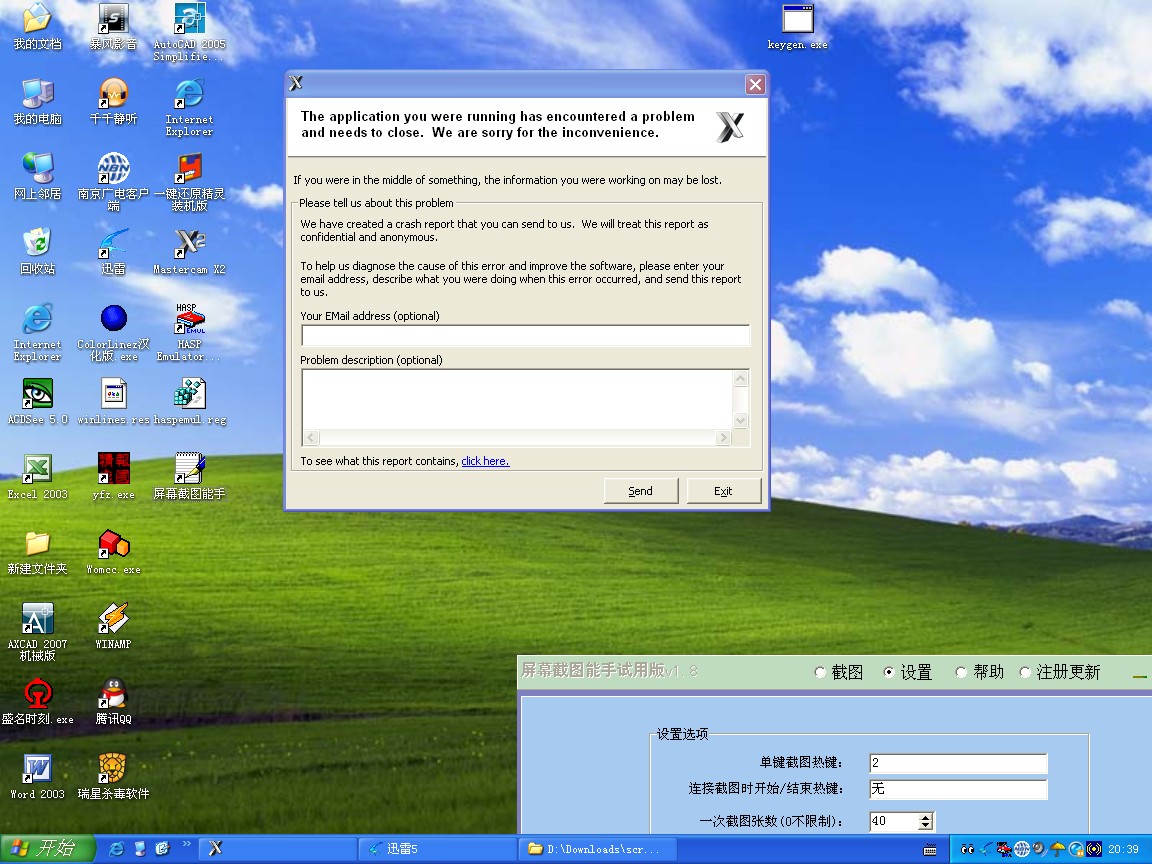Open the 'click here' report contents link
Image resolution: width=1152 pixels, height=864 pixels.
tap(485, 461)
